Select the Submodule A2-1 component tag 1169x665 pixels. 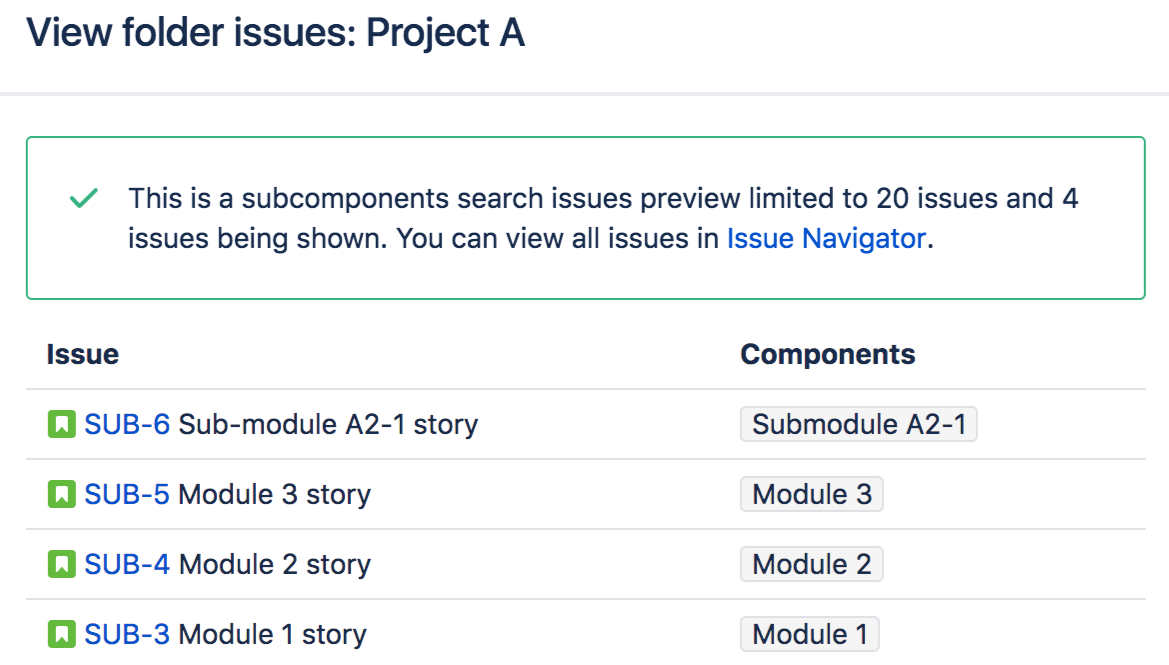[x=859, y=425]
